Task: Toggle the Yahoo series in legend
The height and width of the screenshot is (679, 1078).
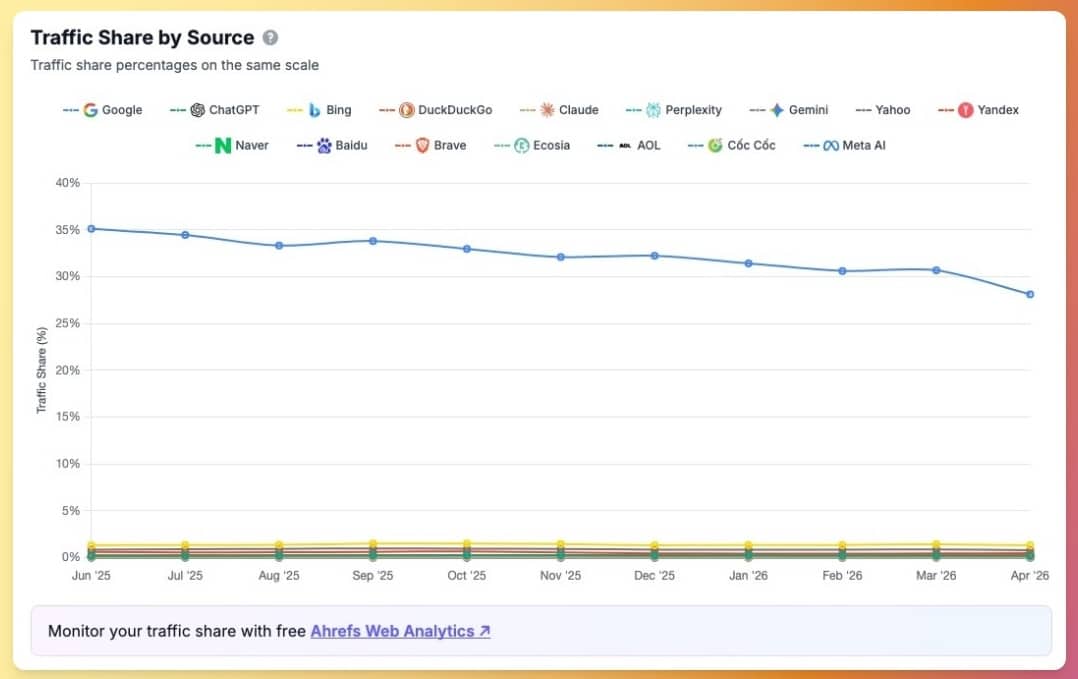Action: (883, 110)
